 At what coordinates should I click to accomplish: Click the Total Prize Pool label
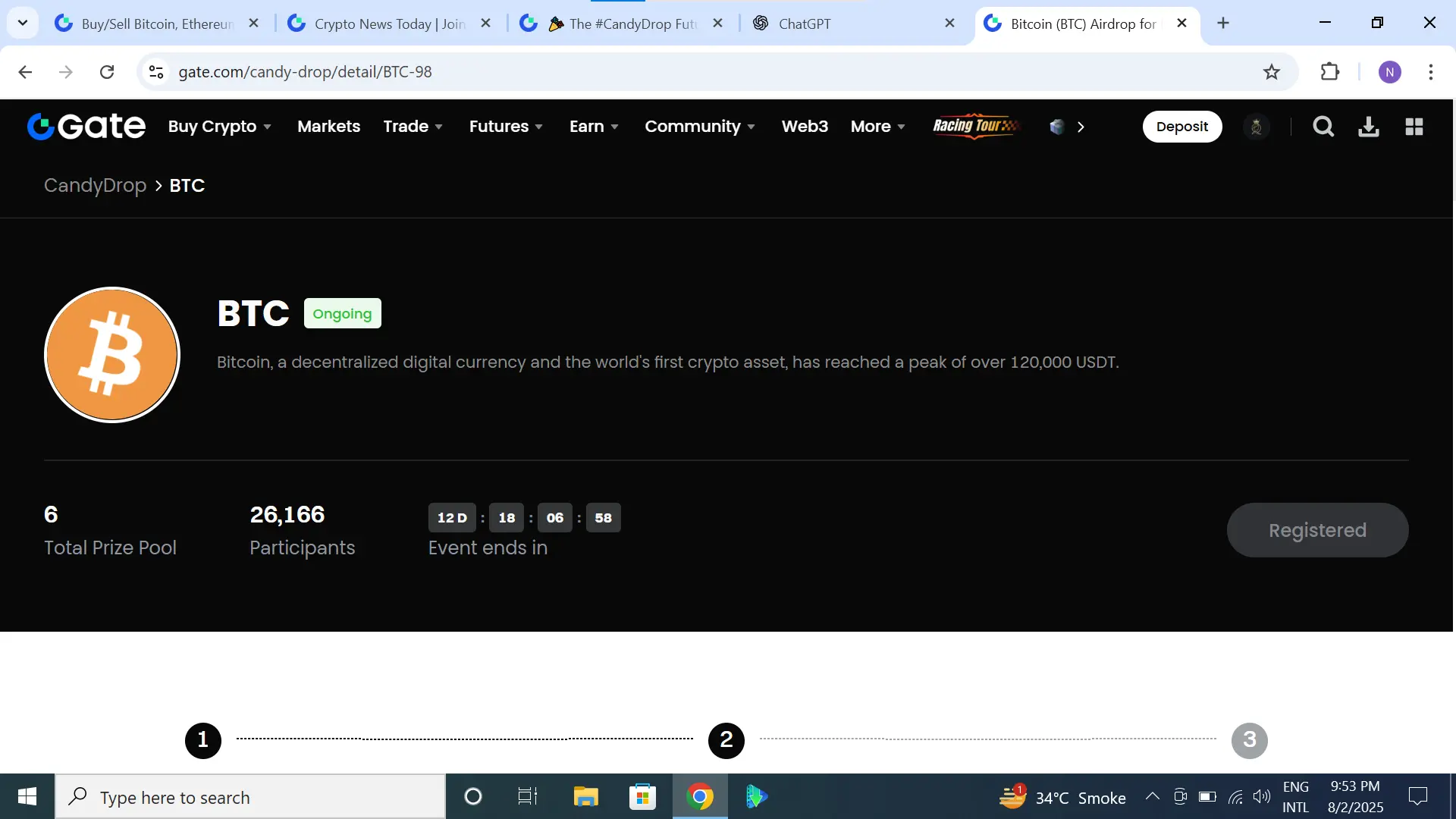tap(110, 548)
